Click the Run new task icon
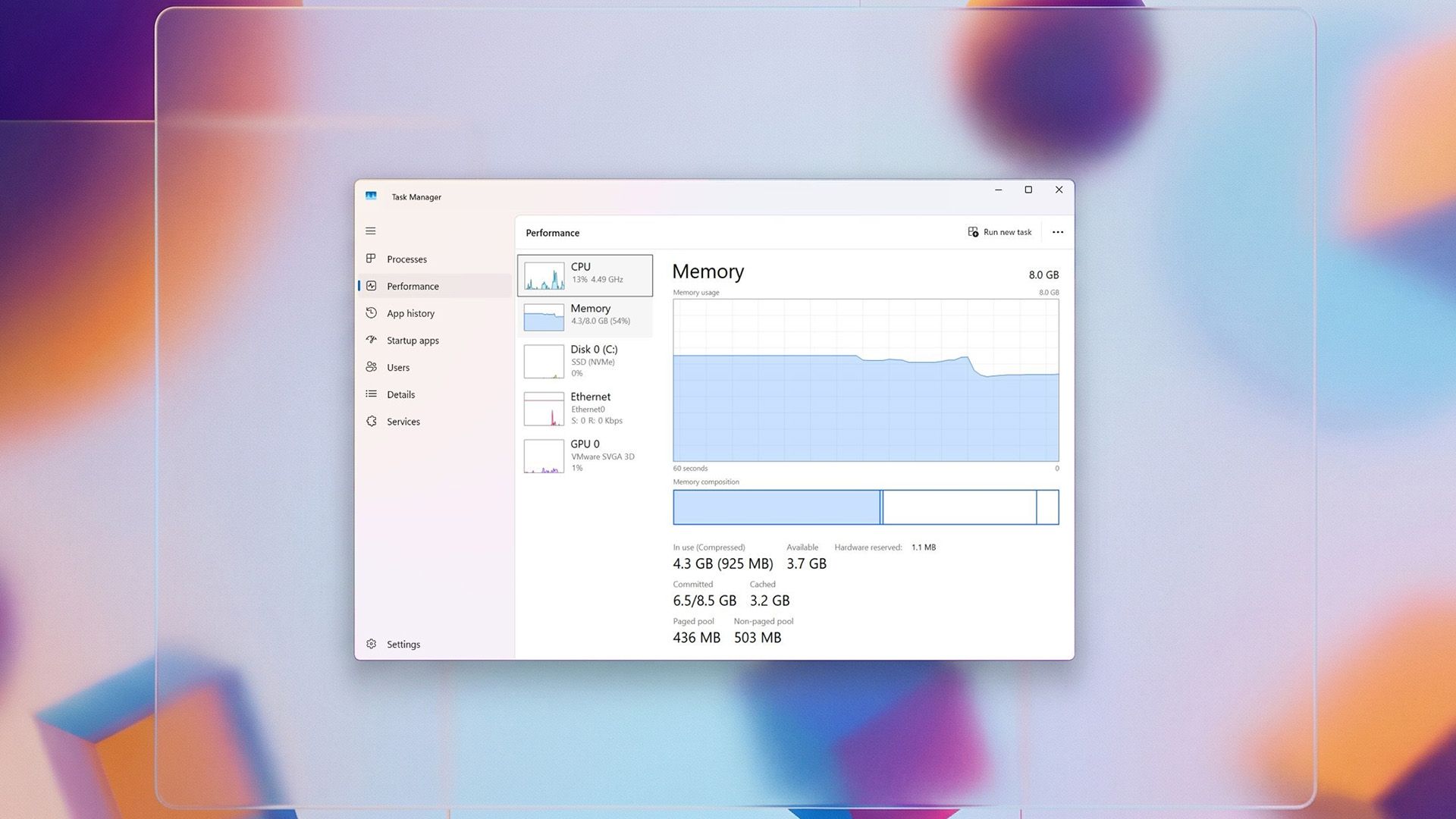The height and width of the screenshot is (819, 1456). (x=972, y=232)
